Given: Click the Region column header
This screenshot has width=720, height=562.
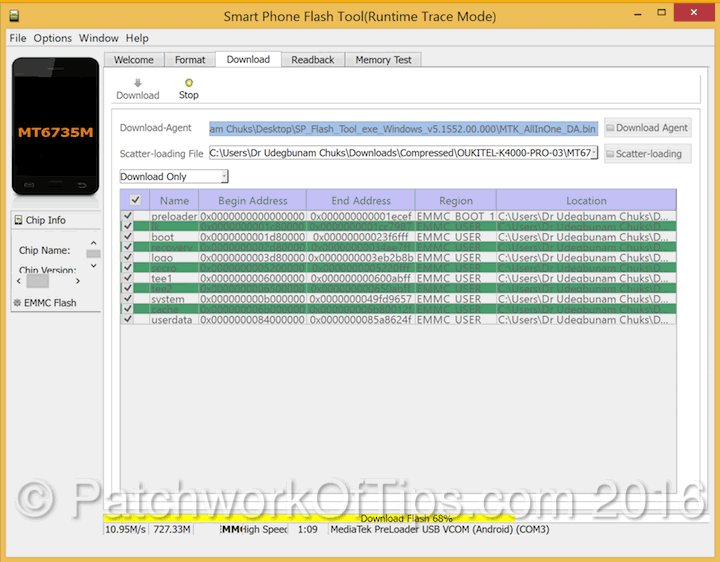Looking at the screenshot, I should tap(456, 201).
